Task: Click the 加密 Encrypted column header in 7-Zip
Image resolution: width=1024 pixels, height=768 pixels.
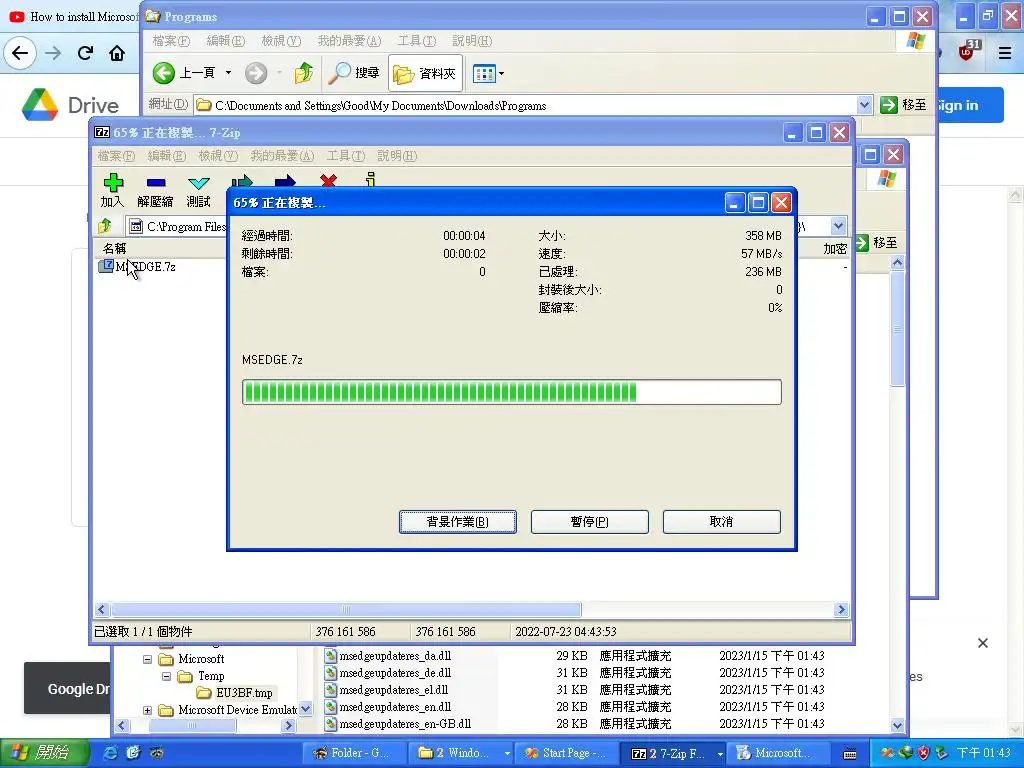Action: (835, 249)
